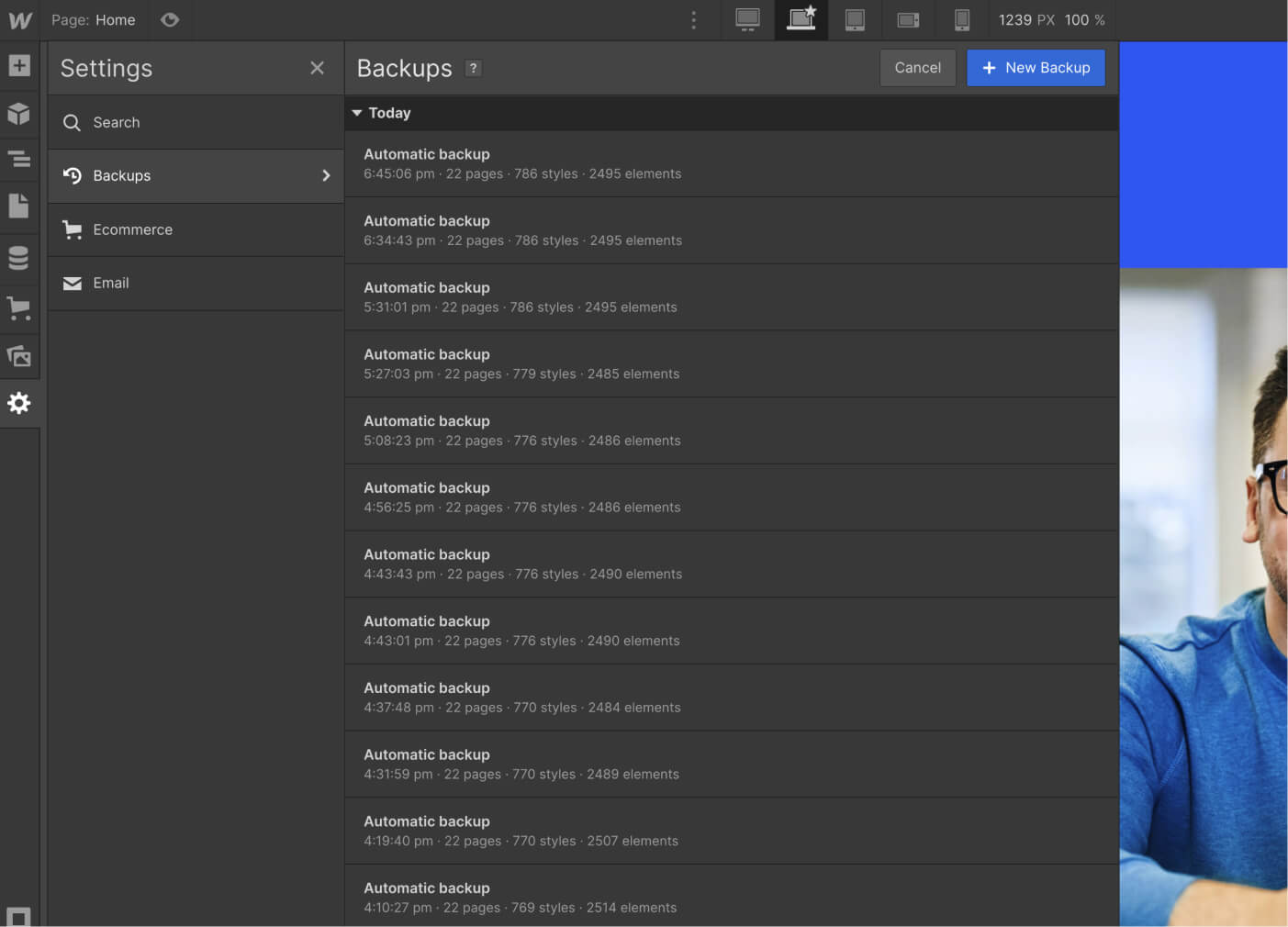Open the Components panel
Viewport: 1288px width, 927px height.
(20, 114)
